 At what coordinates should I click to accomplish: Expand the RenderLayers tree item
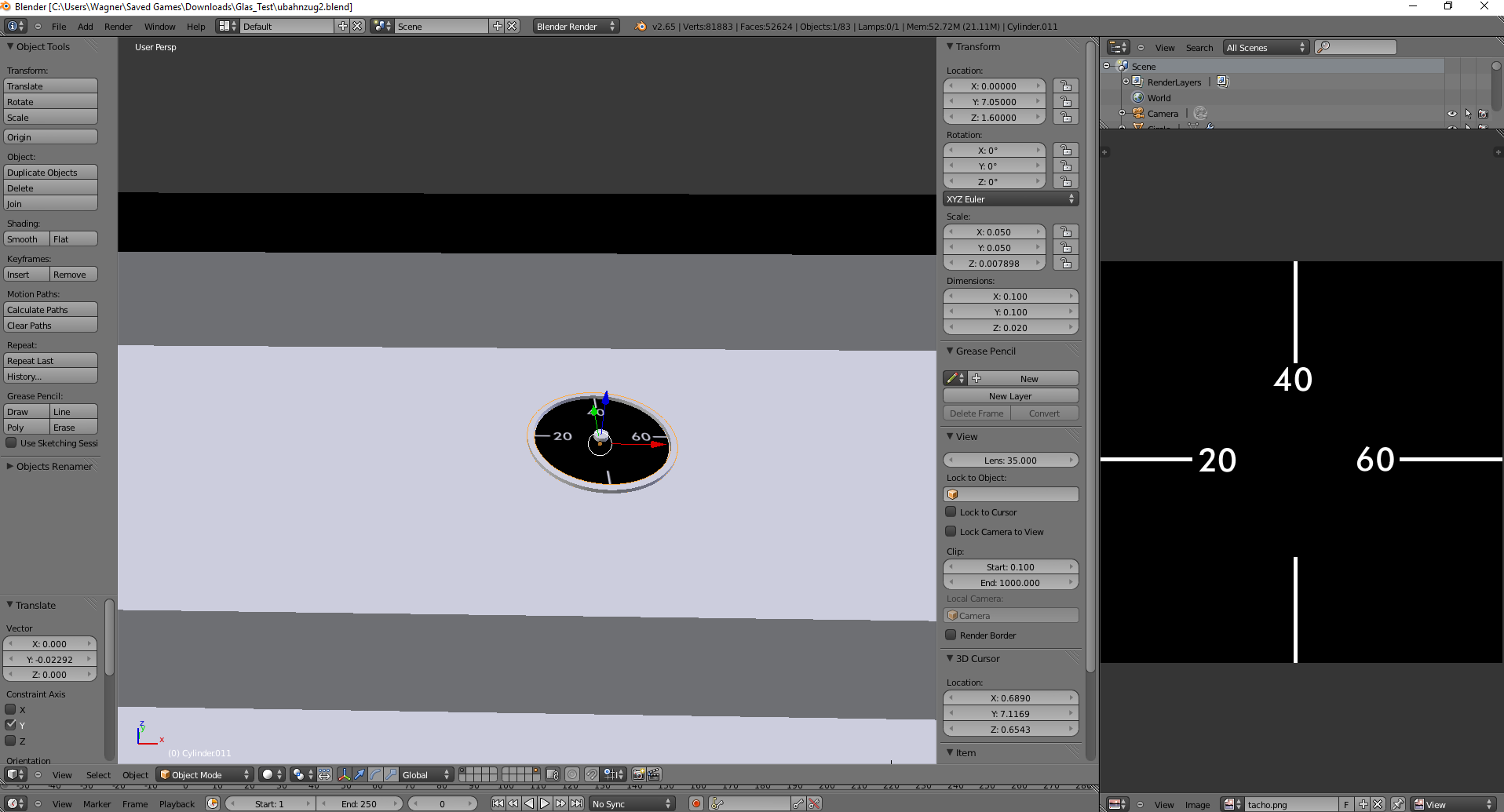(x=1126, y=82)
